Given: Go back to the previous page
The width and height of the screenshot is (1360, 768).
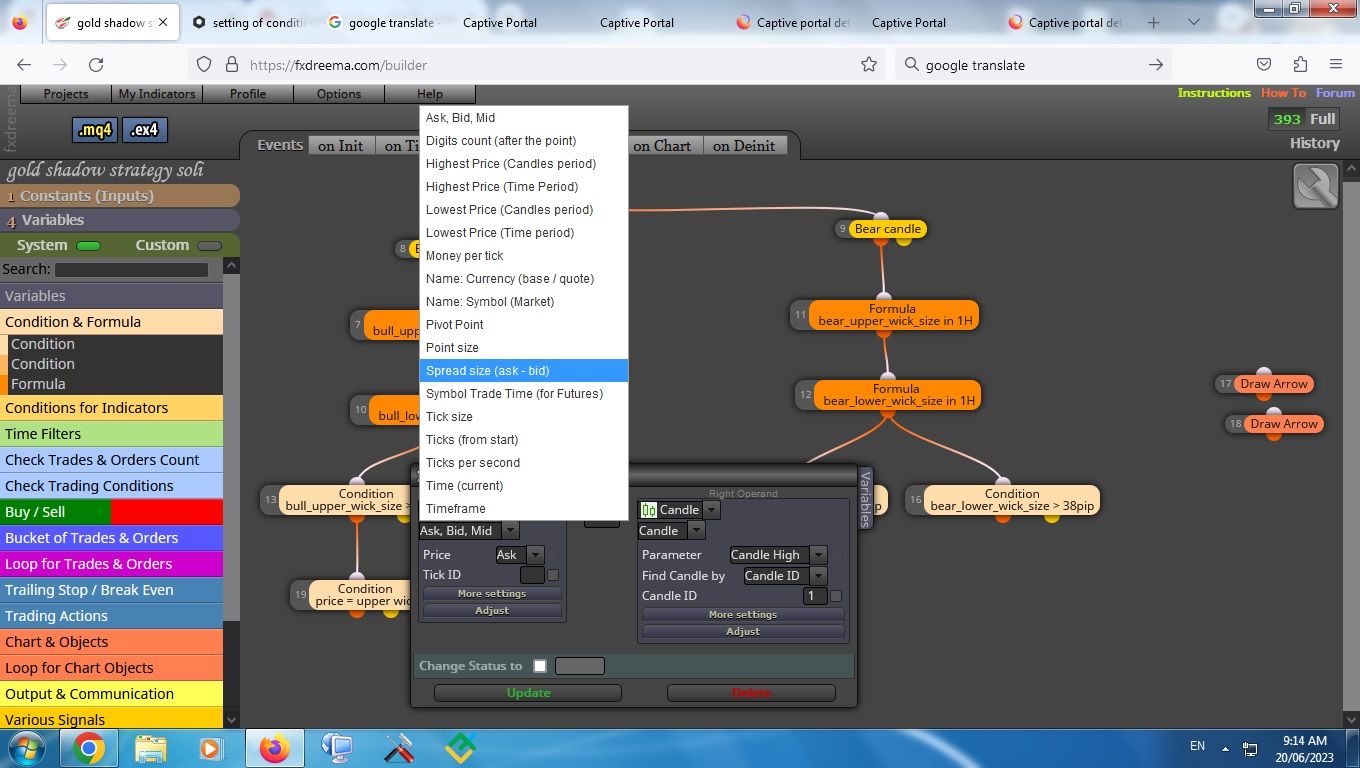Looking at the screenshot, I should coord(24,65).
